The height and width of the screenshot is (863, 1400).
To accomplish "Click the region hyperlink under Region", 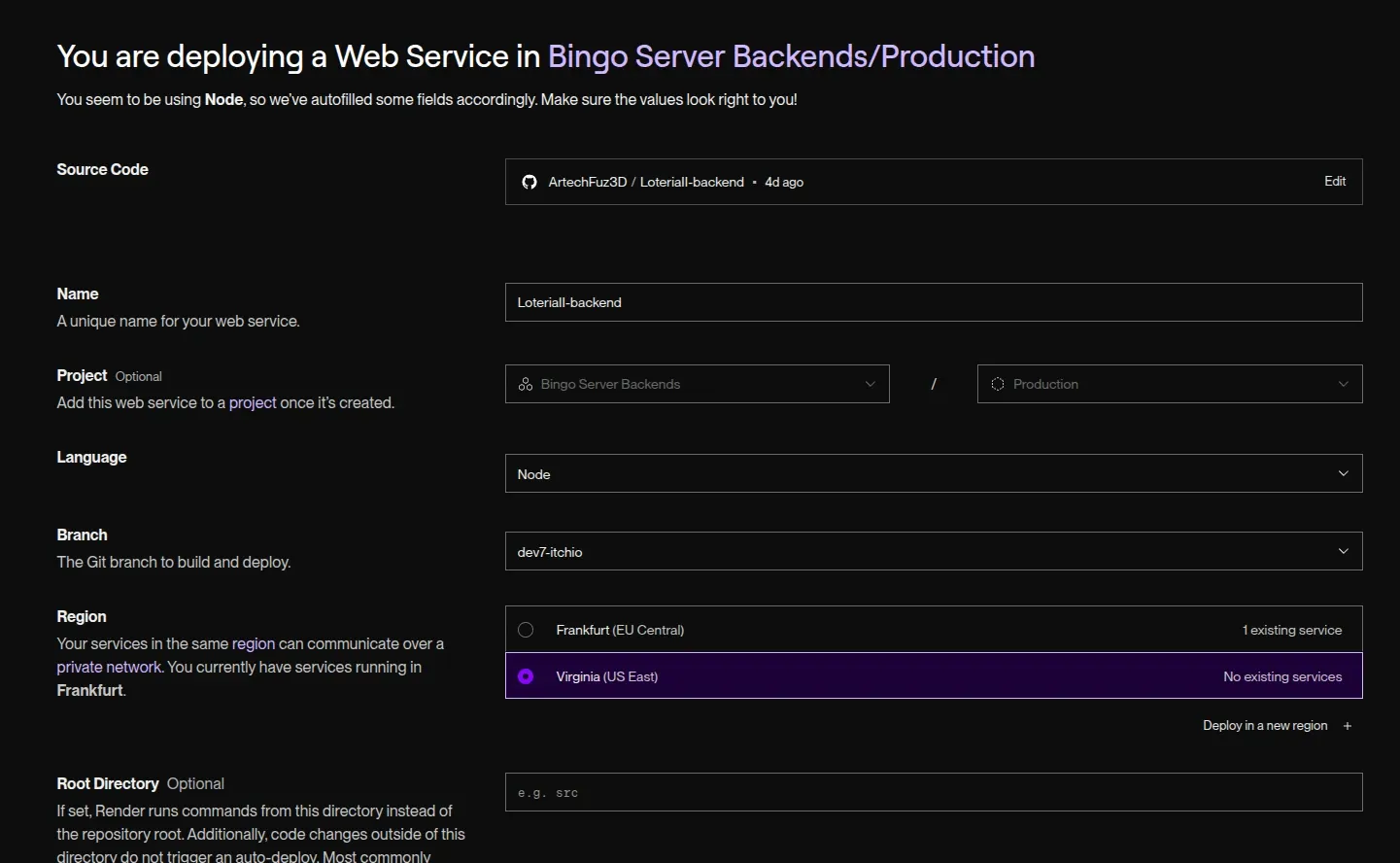I will [x=253, y=643].
